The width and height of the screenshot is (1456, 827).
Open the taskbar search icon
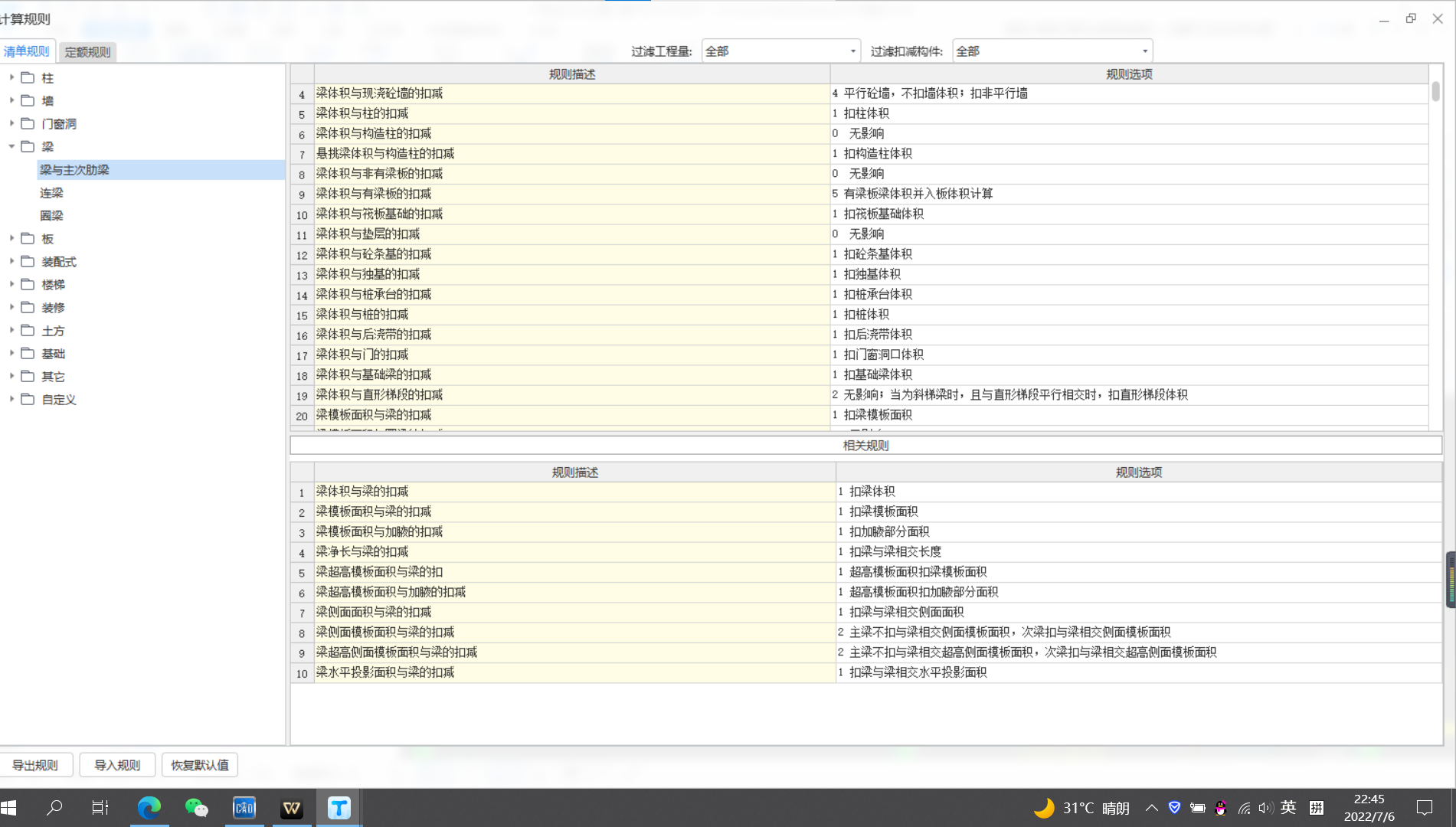[54, 808]
